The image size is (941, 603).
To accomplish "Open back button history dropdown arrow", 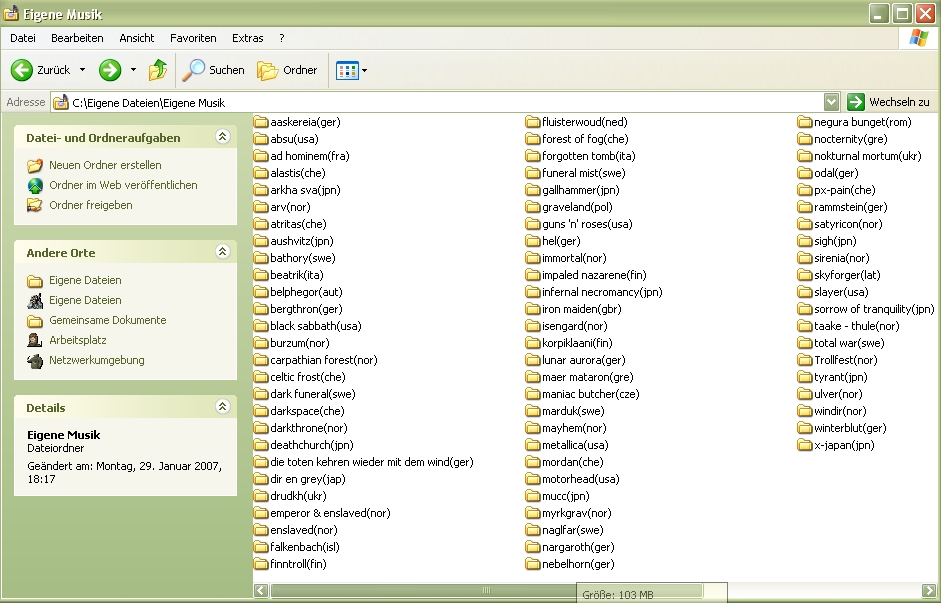I will point(82,70).
